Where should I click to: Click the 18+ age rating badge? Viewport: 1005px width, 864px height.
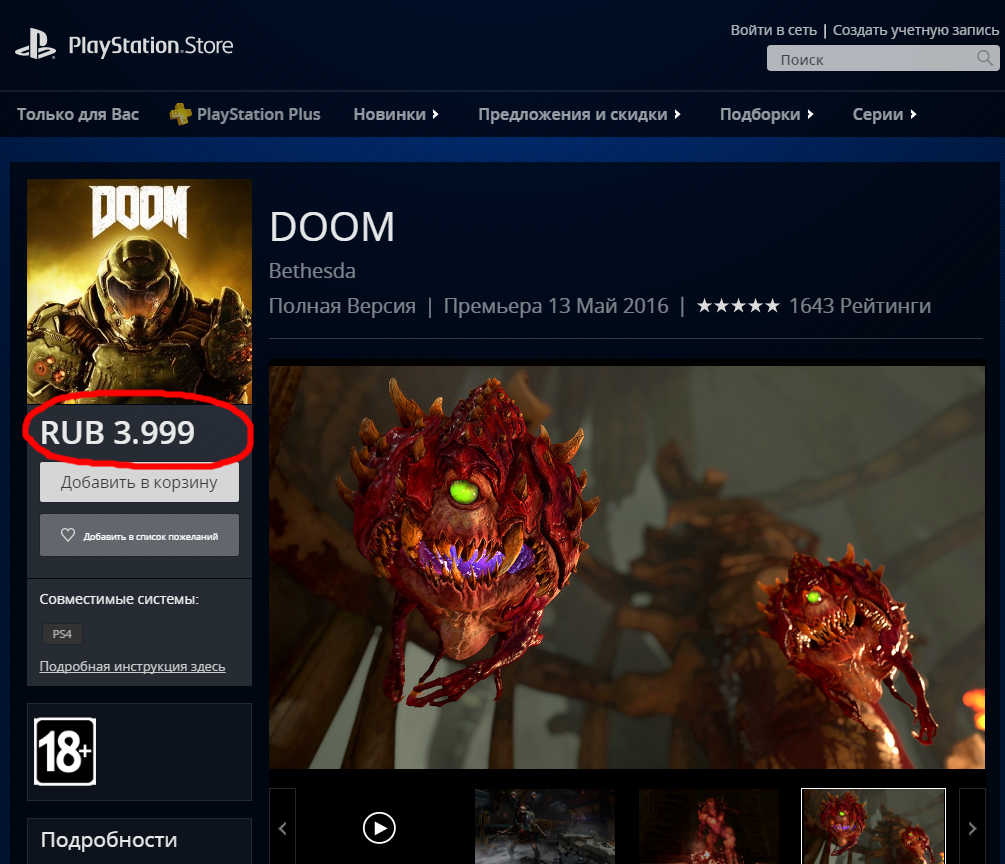pos(65,751)
